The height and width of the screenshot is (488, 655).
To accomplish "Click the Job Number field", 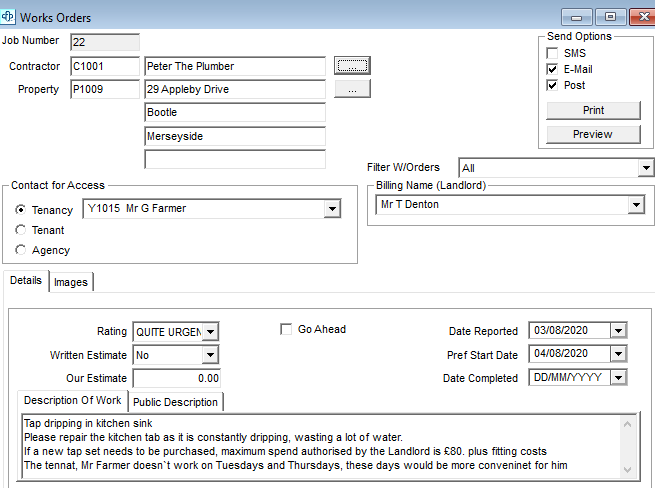I will pyautogui.click(x=105, y=42).
